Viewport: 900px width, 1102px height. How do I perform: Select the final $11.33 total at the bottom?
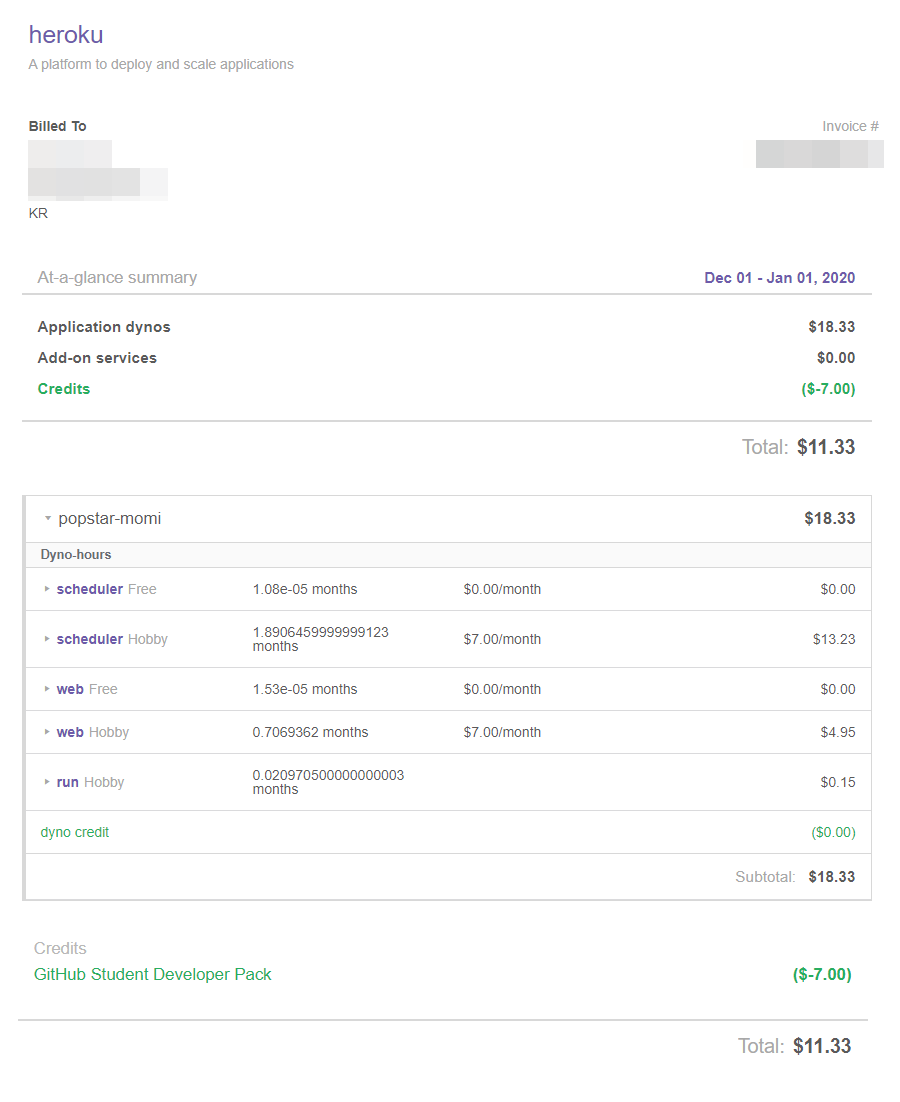tap(822, 1046)
